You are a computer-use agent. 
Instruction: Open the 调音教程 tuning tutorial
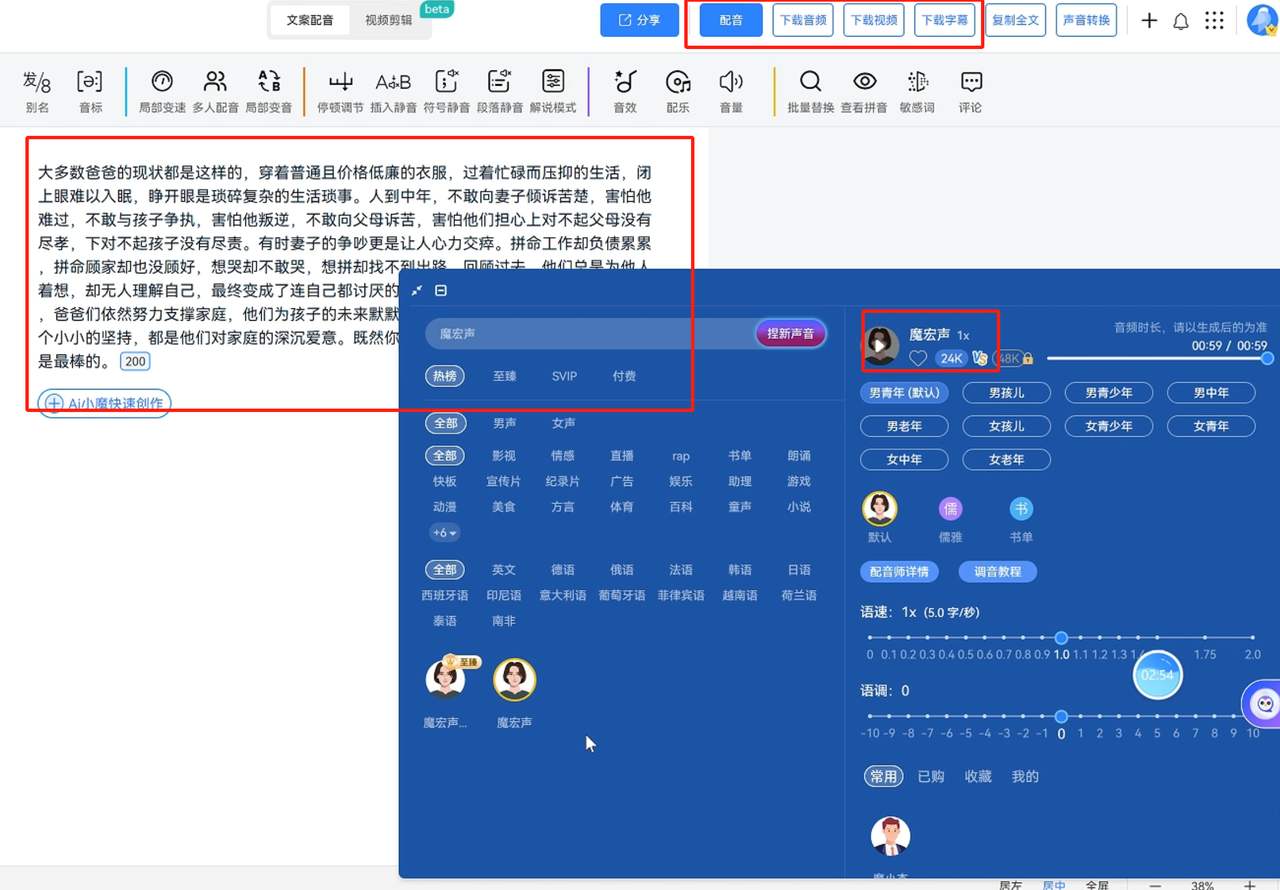pos(998,572)
